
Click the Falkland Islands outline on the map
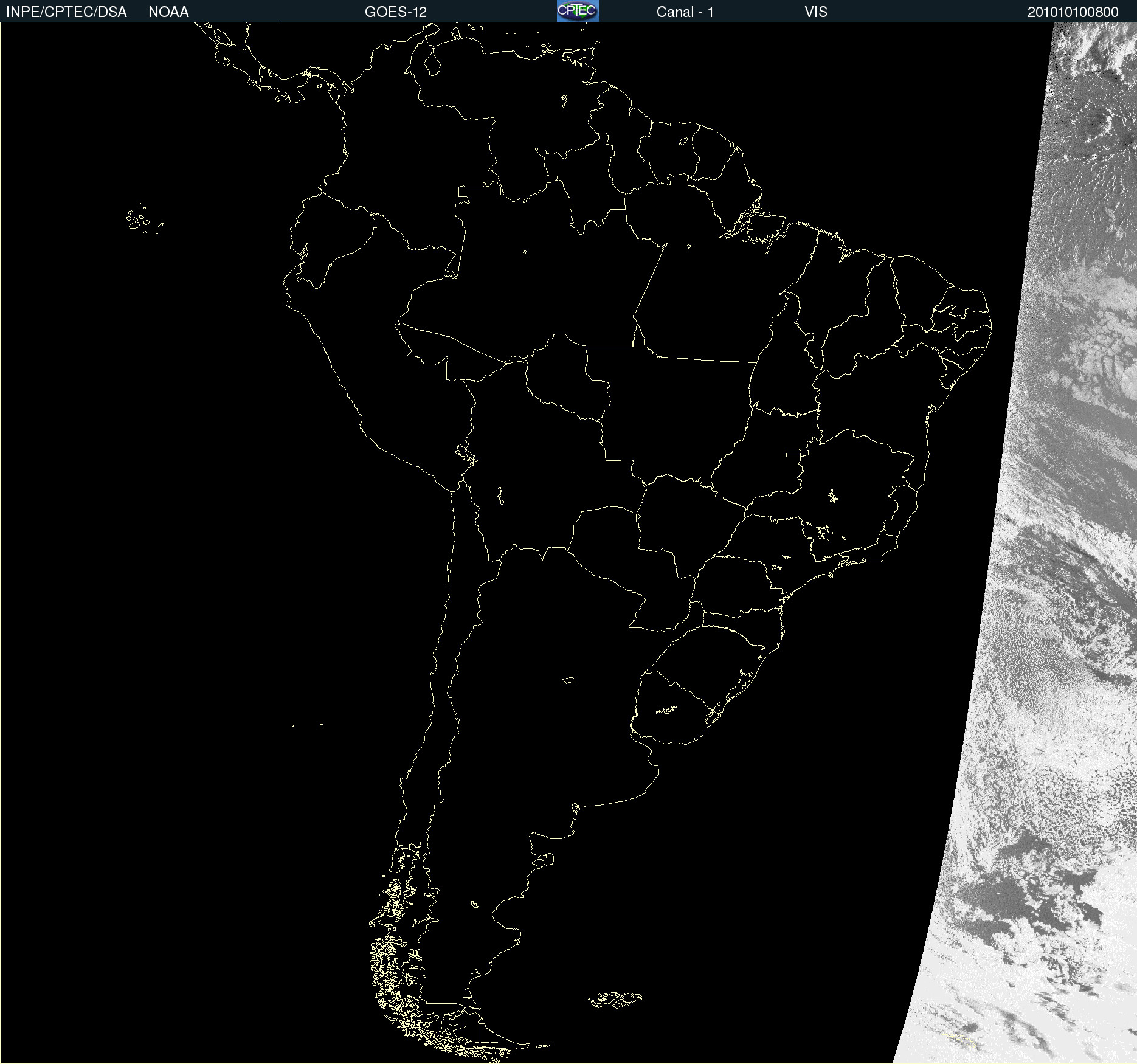click(615, 1000)
